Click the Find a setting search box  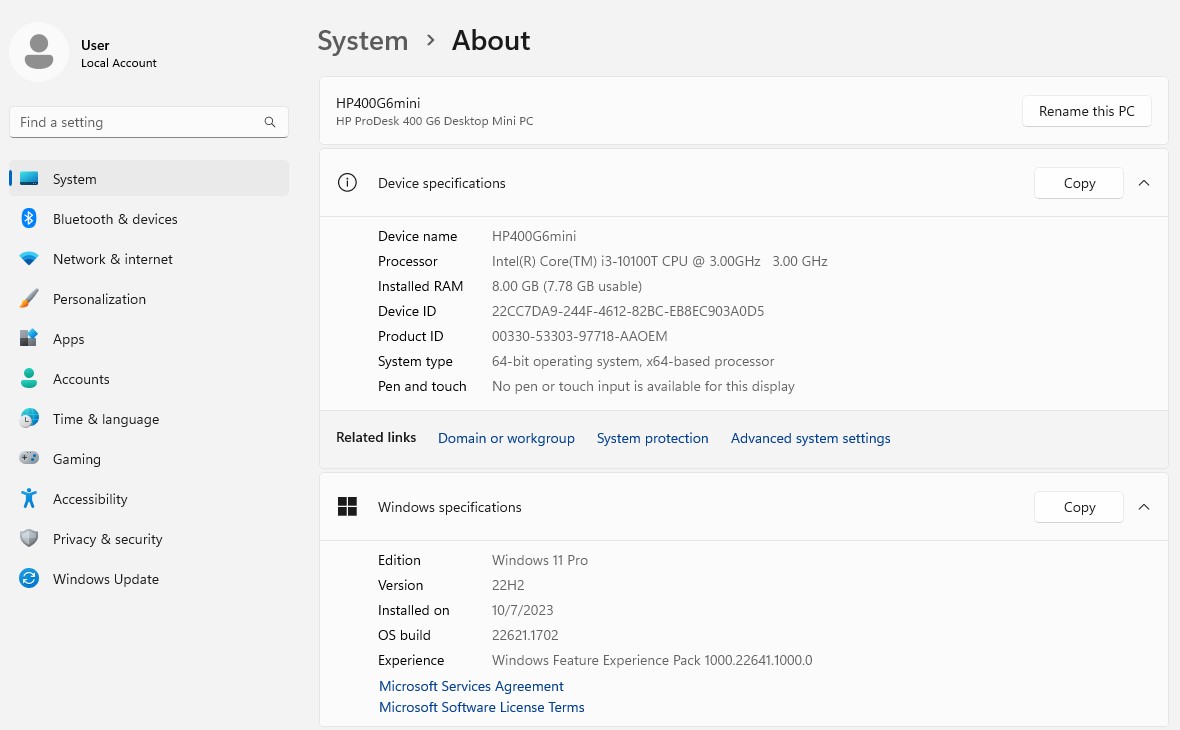coord(149,122)
